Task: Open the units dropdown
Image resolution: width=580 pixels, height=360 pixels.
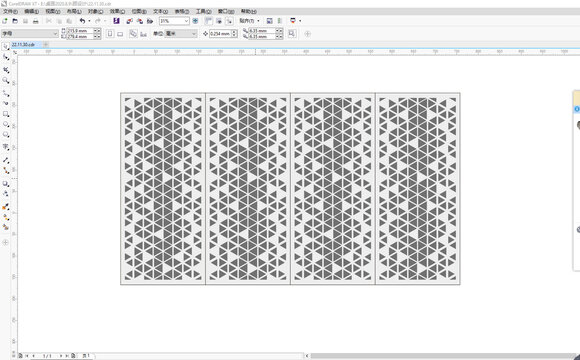Action: (181, 34)
